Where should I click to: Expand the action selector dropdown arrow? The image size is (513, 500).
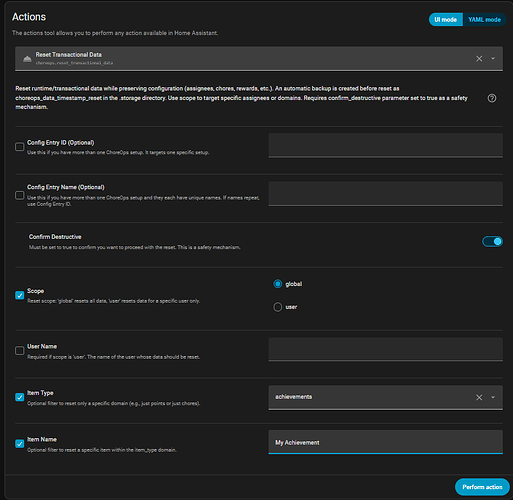[x=493, y=59]
